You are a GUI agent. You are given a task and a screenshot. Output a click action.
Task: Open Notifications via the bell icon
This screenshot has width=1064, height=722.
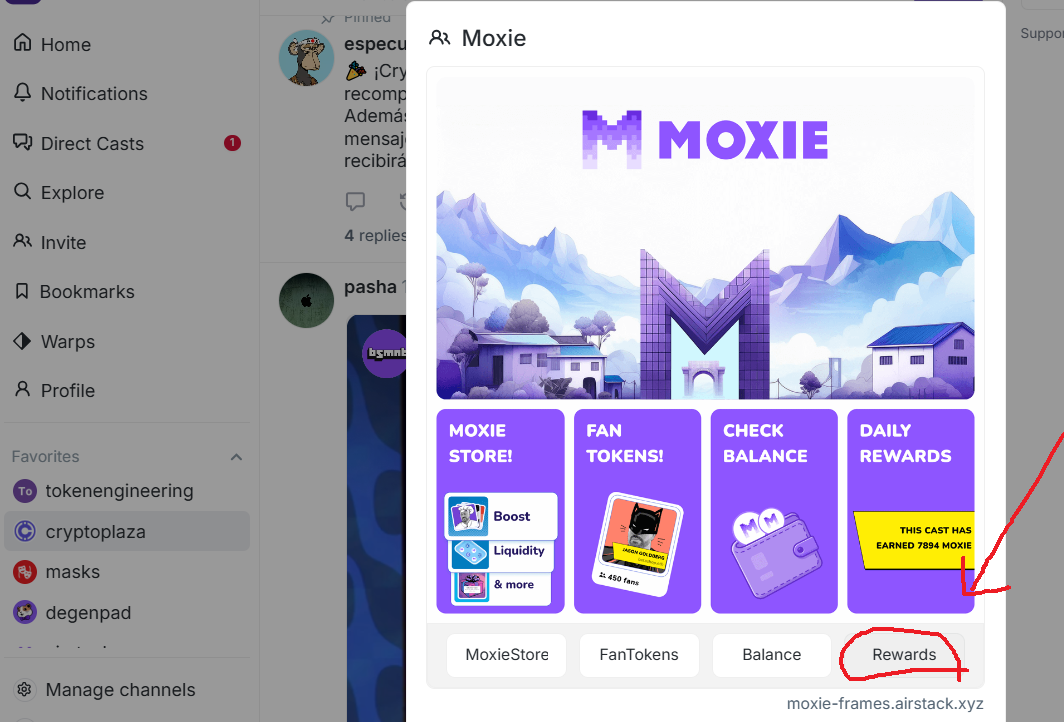click(22, 92)
